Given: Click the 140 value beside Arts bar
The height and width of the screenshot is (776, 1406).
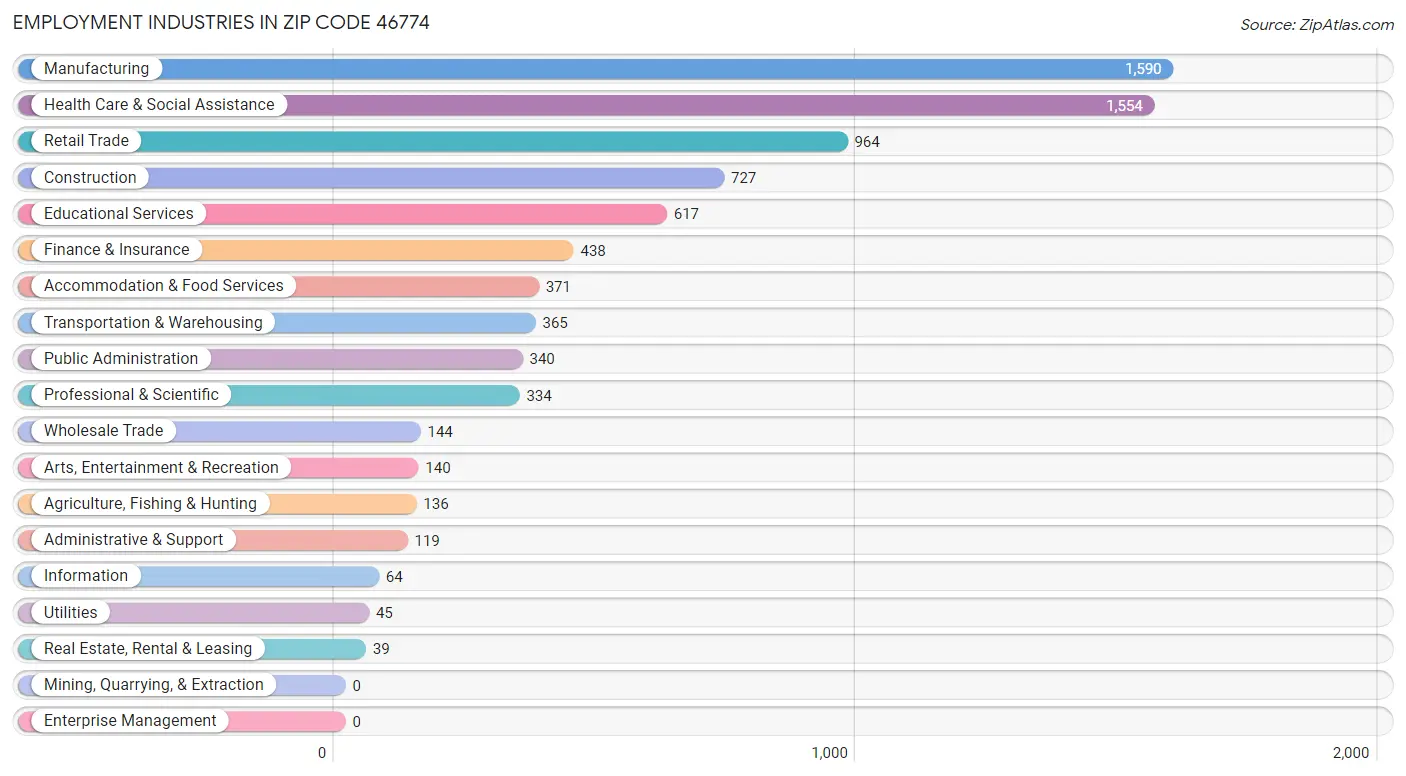Looking at the screenshot, I should point(438,468).
